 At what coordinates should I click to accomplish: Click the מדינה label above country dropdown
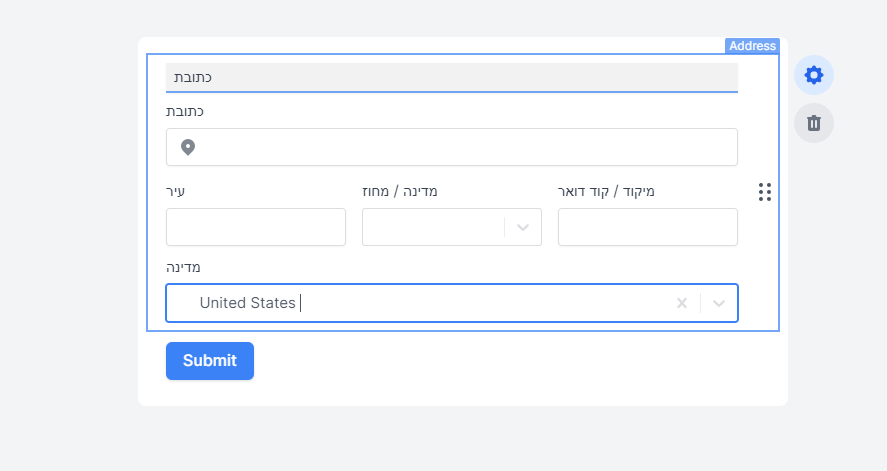[184, 267]
